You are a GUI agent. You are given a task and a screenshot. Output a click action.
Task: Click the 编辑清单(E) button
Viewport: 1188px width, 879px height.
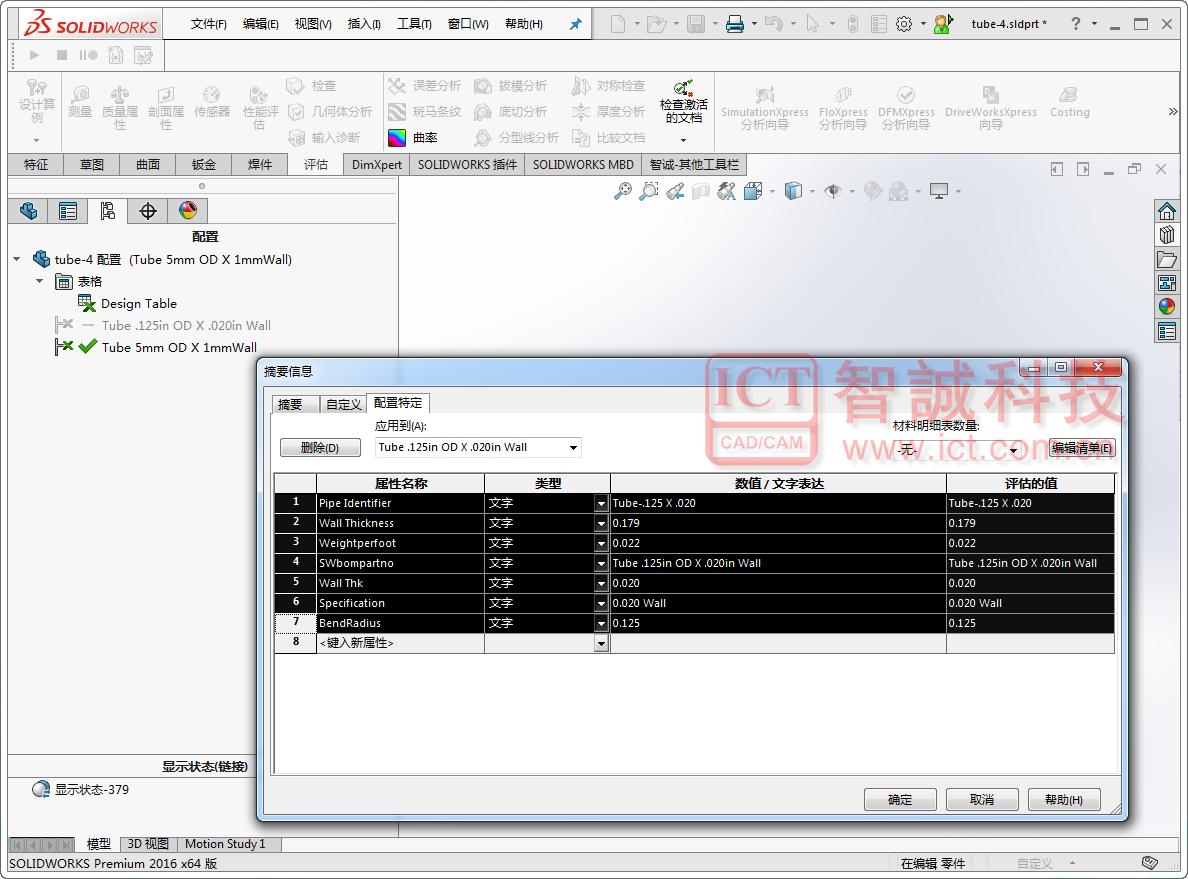coord(1081,448)
